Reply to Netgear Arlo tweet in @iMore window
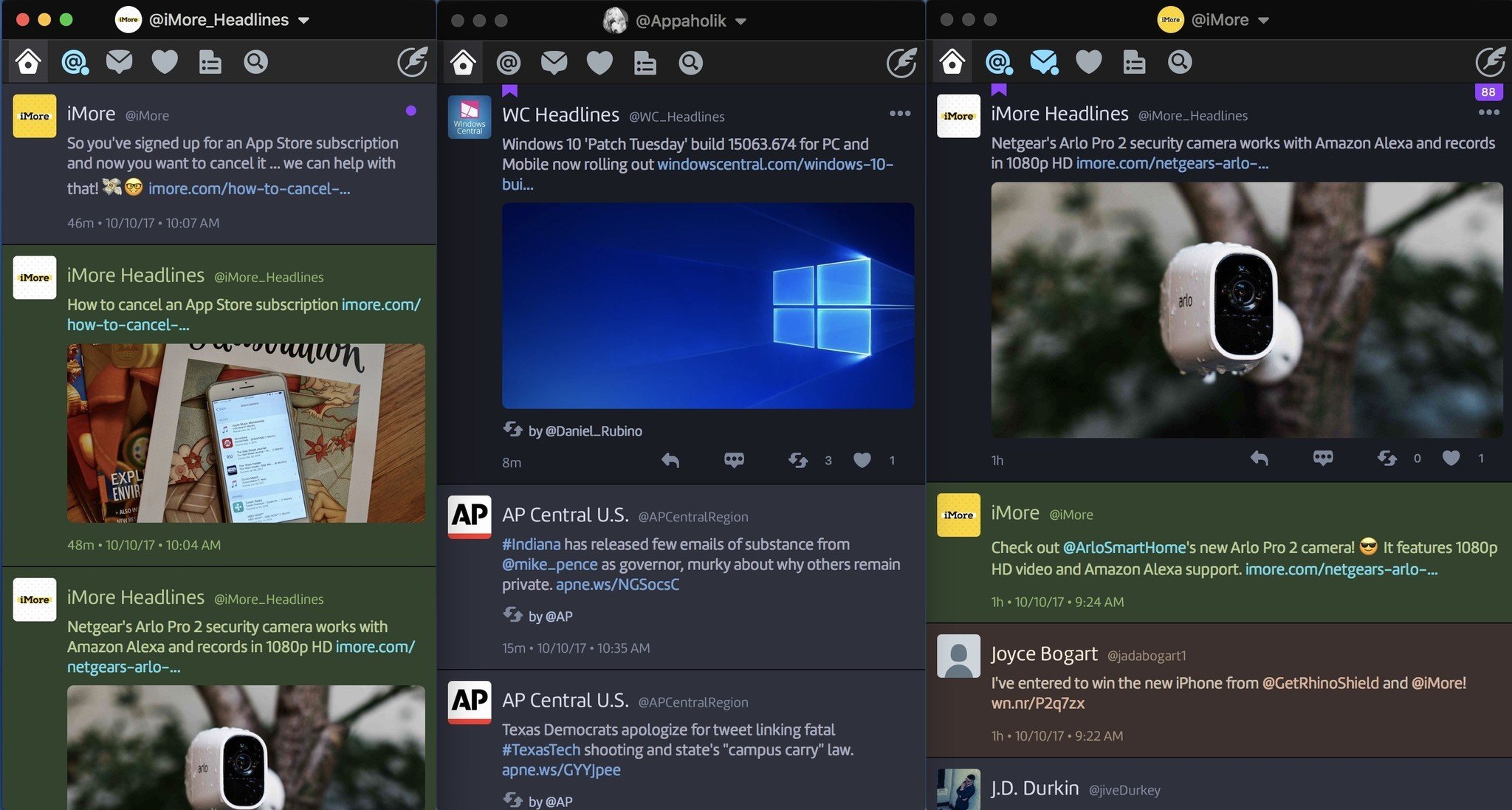1512x810 pixels. pos(1259,459)
